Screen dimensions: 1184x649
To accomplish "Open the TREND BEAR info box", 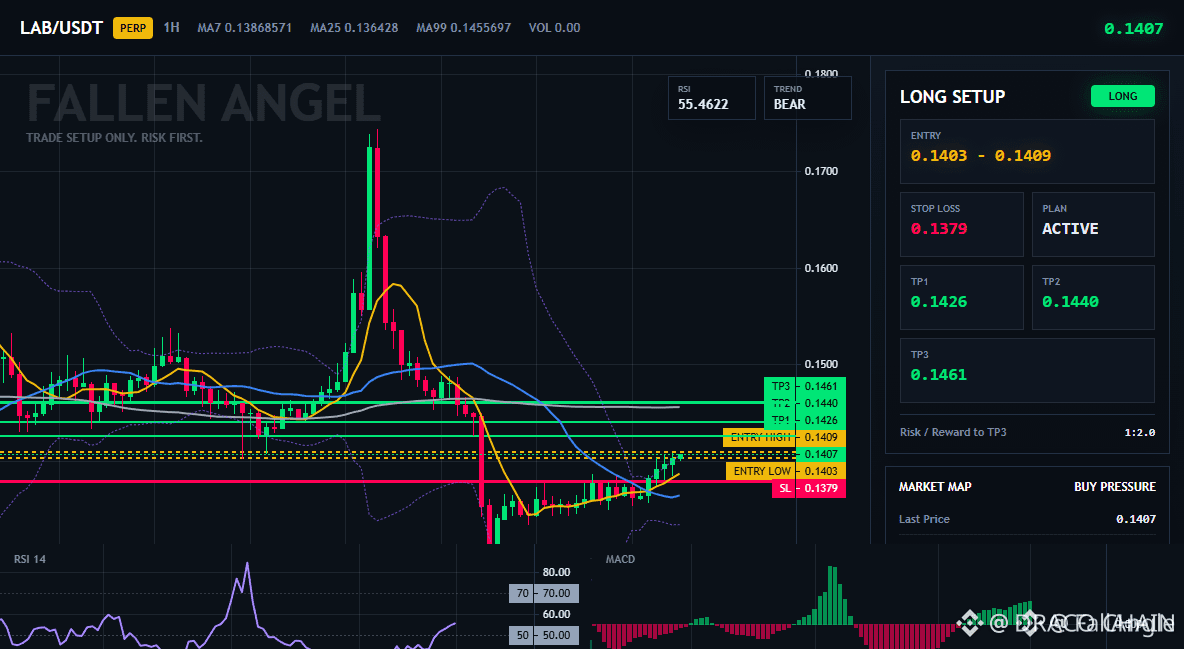I will [807, 97].
